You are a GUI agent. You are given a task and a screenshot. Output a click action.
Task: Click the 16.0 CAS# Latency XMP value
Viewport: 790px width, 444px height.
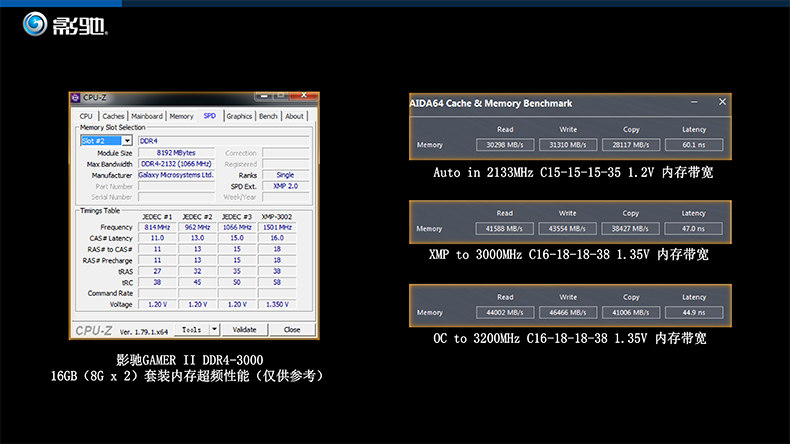(277, 238)
